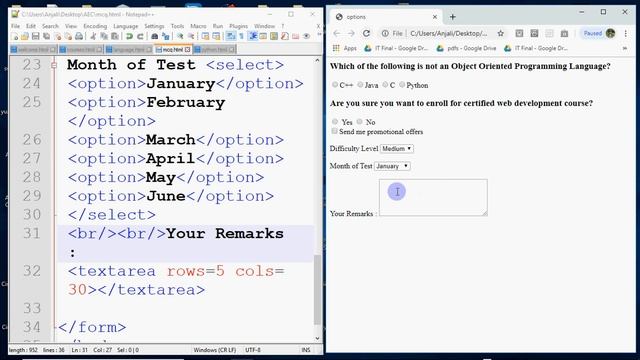The height and width of the screenshot is (360, 640).
Task: Click the INS status bar indicator
Action: (x=306, y=350)
